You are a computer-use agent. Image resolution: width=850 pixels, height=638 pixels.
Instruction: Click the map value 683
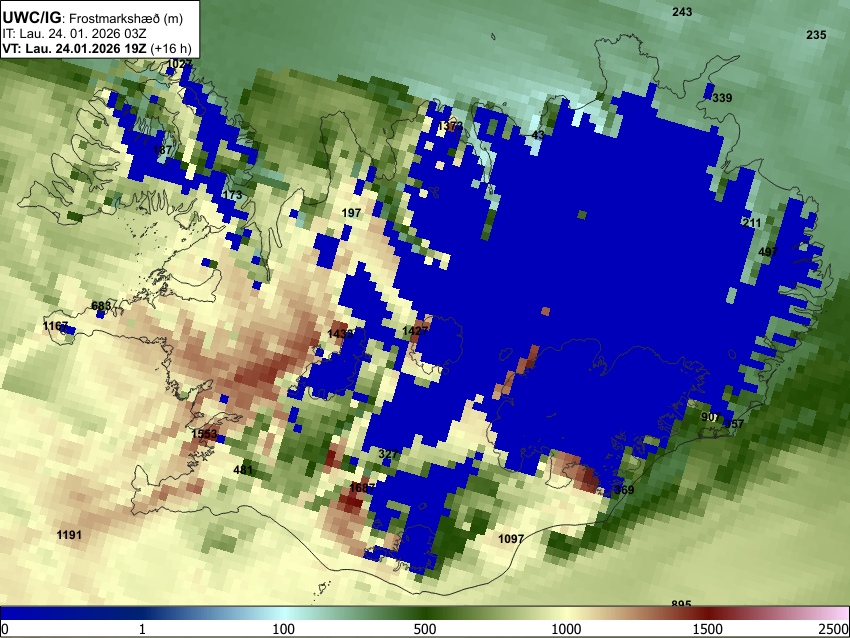pyautogui.click(x=101, y=306)
